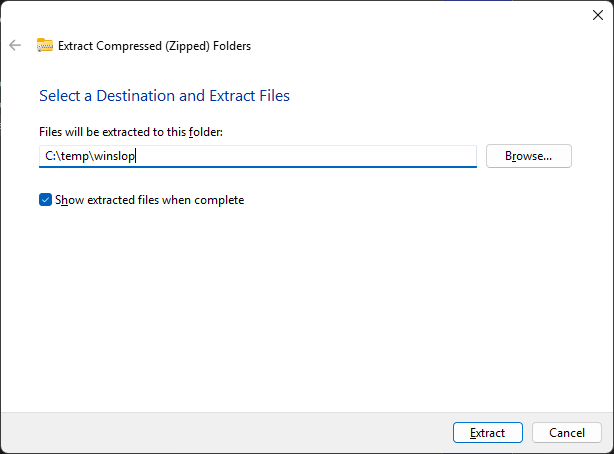
Task: Cancel the extraction wizard
Action: click(x=566, y=433)
